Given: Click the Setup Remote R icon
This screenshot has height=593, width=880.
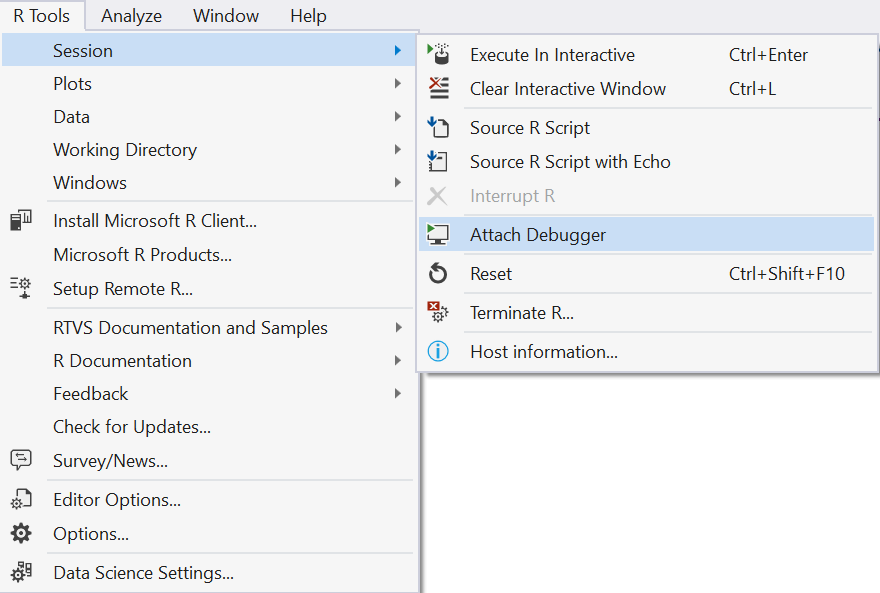Looking at the screenshot, I should (21, 288).
